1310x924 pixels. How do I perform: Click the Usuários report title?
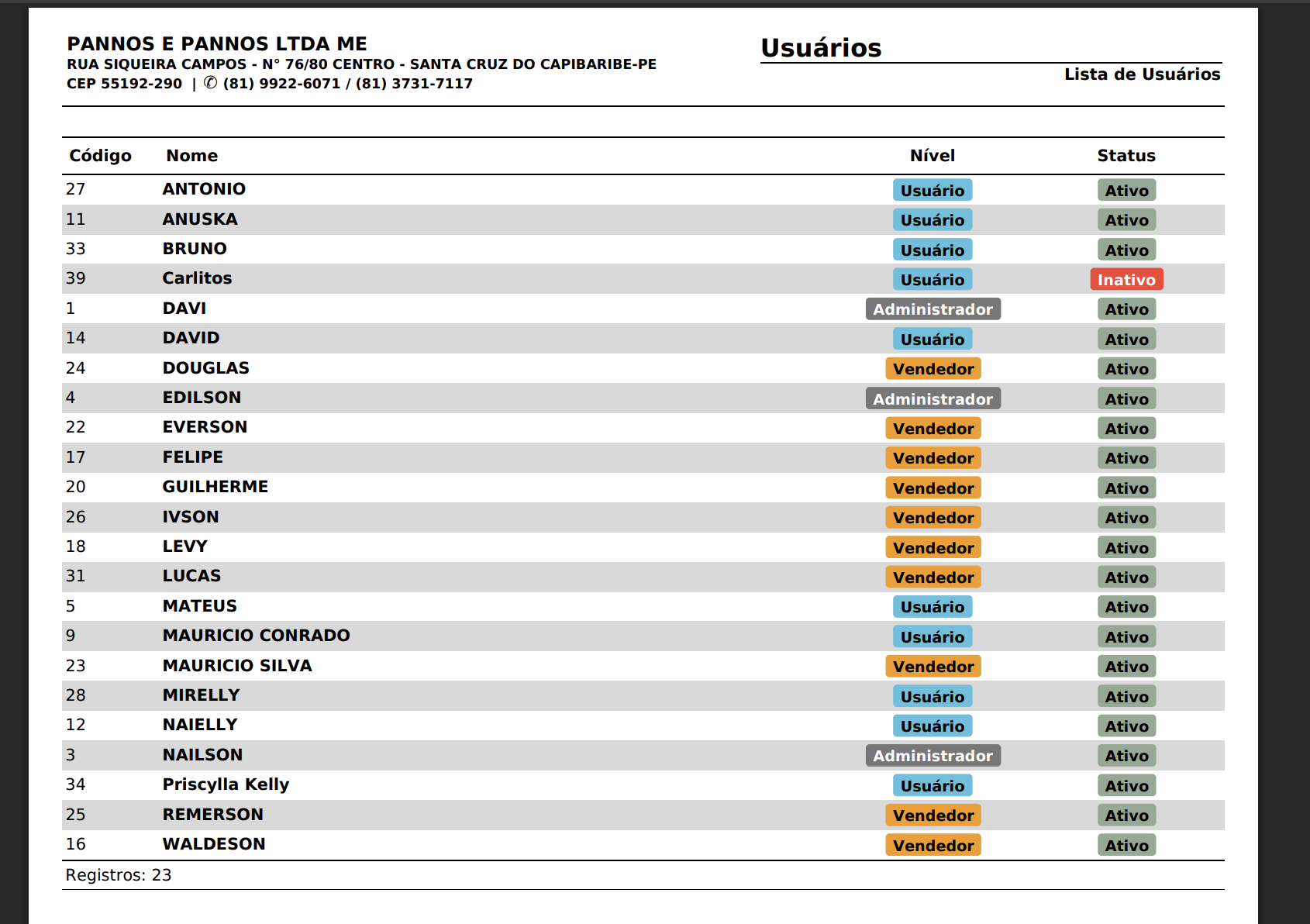click(x=820, y=48)
